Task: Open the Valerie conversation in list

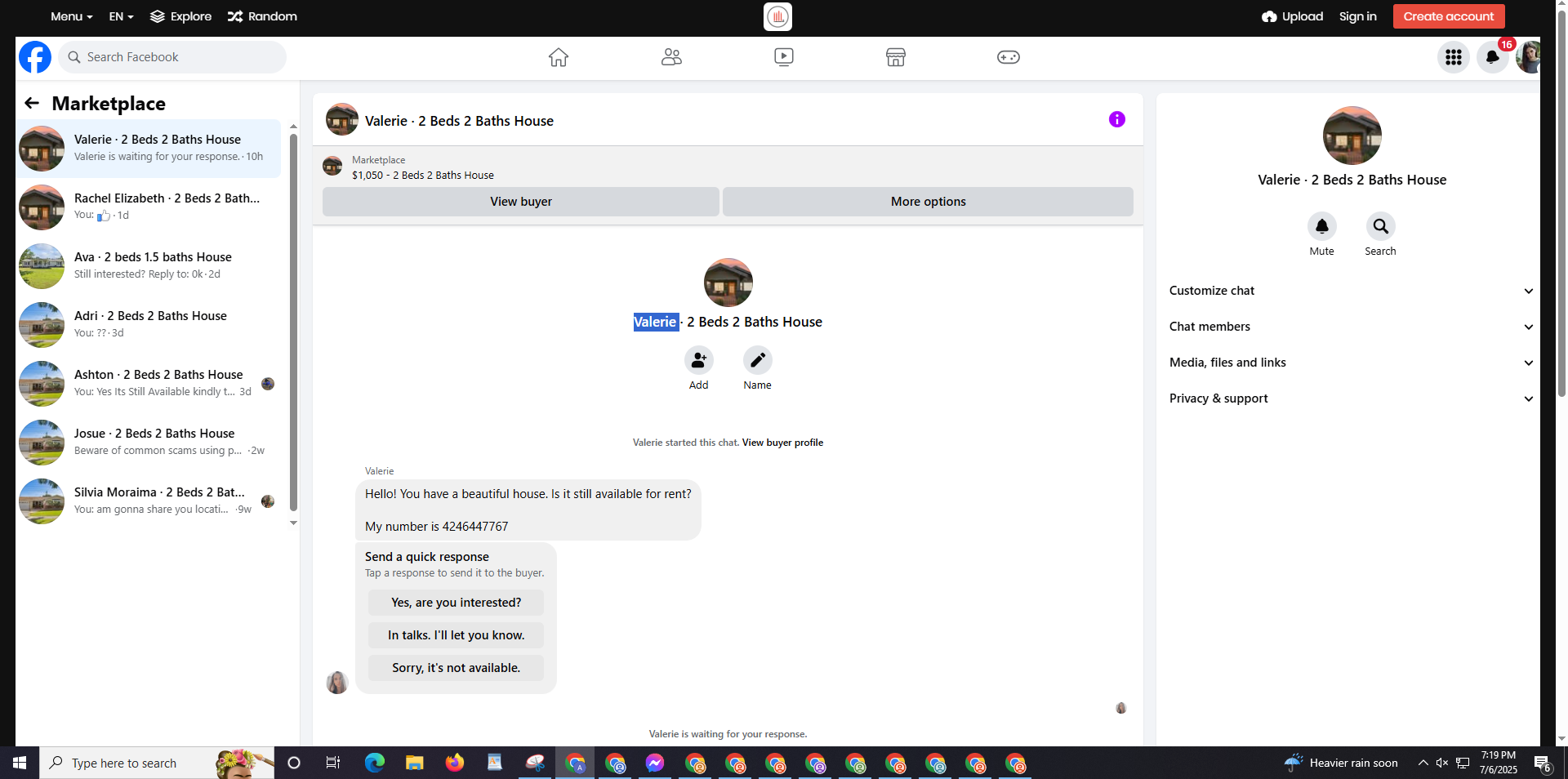Action: coord(149,148)
